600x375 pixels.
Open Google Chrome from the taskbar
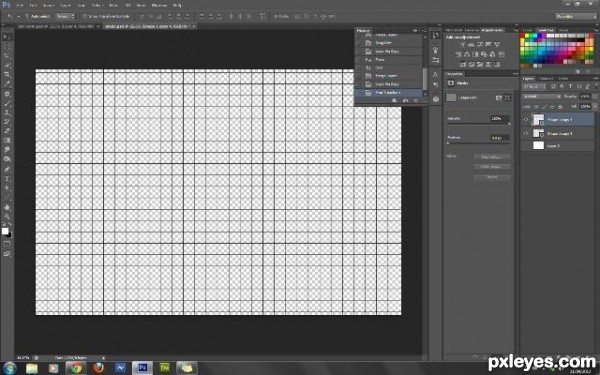(76, 368)
